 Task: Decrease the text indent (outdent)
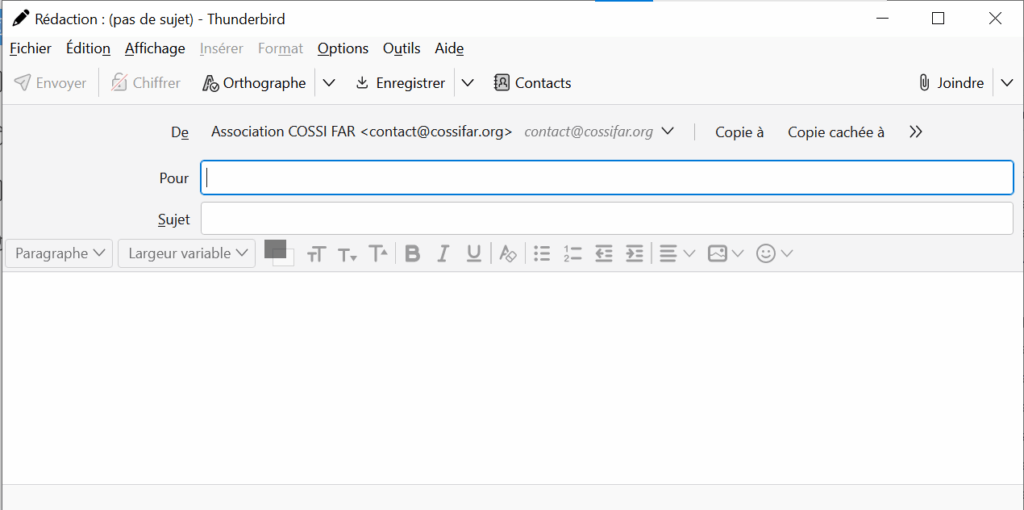click(x=603, y=254)
